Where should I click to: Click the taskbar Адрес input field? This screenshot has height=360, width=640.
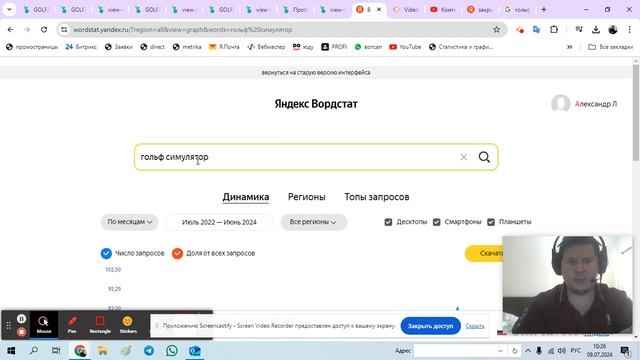click(x=459, y=351)
